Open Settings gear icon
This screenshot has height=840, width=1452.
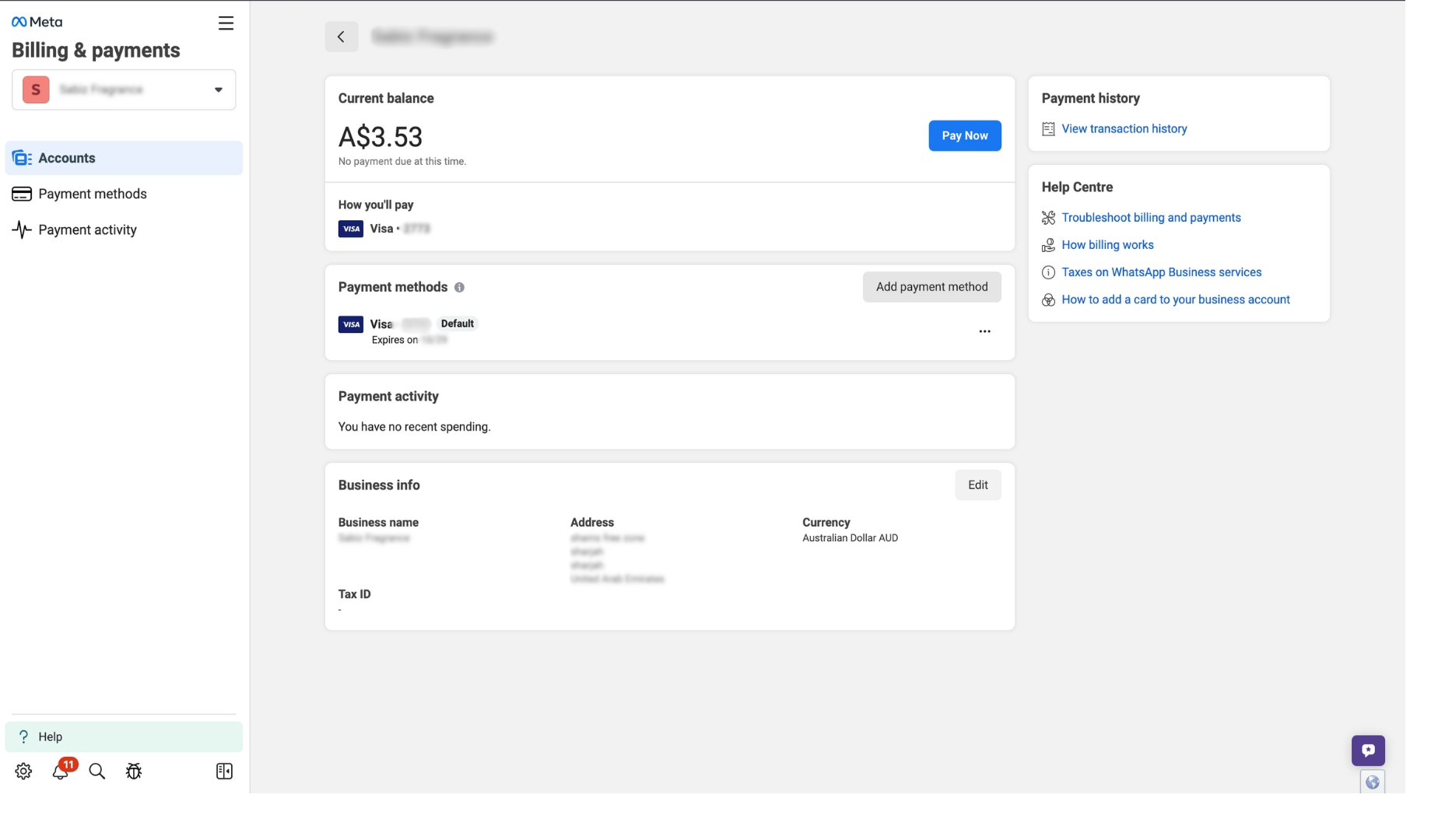(x=23, y=771)
